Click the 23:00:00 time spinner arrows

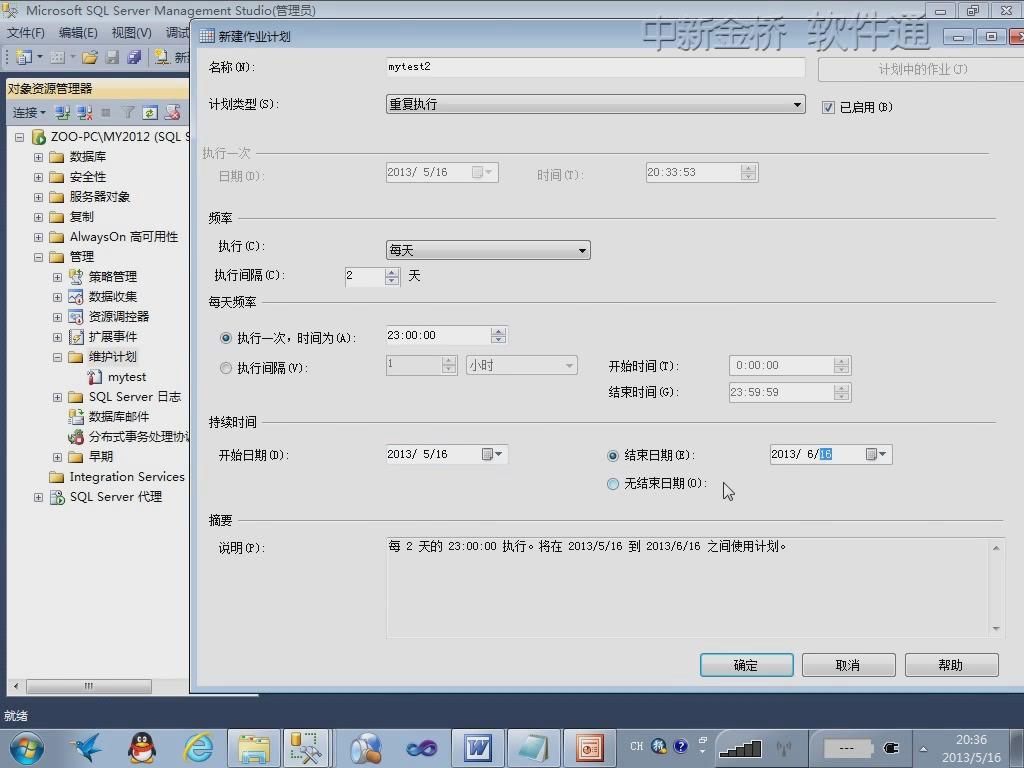pyautogui.click(x=498, y=336)
